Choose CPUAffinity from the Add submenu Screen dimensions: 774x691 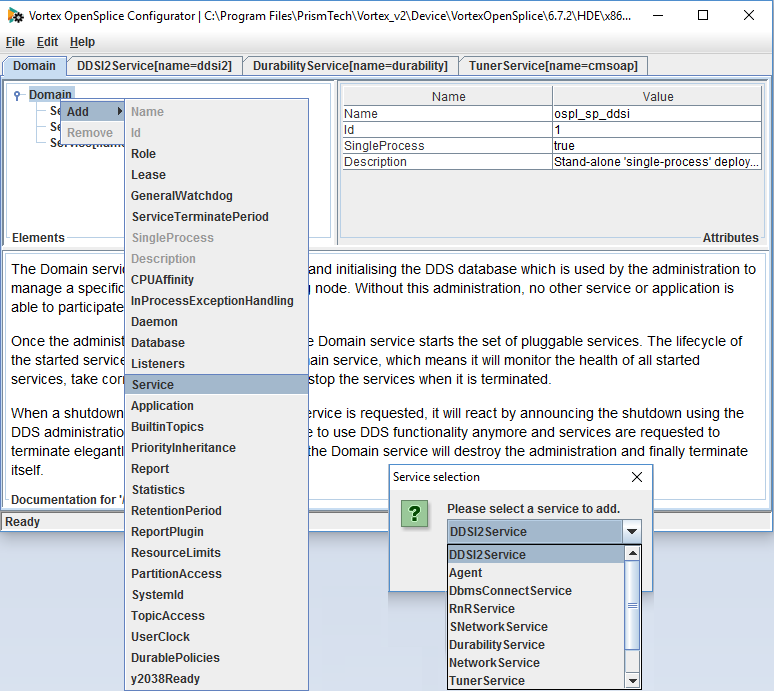pyautogui.click(x=217, y=280)
